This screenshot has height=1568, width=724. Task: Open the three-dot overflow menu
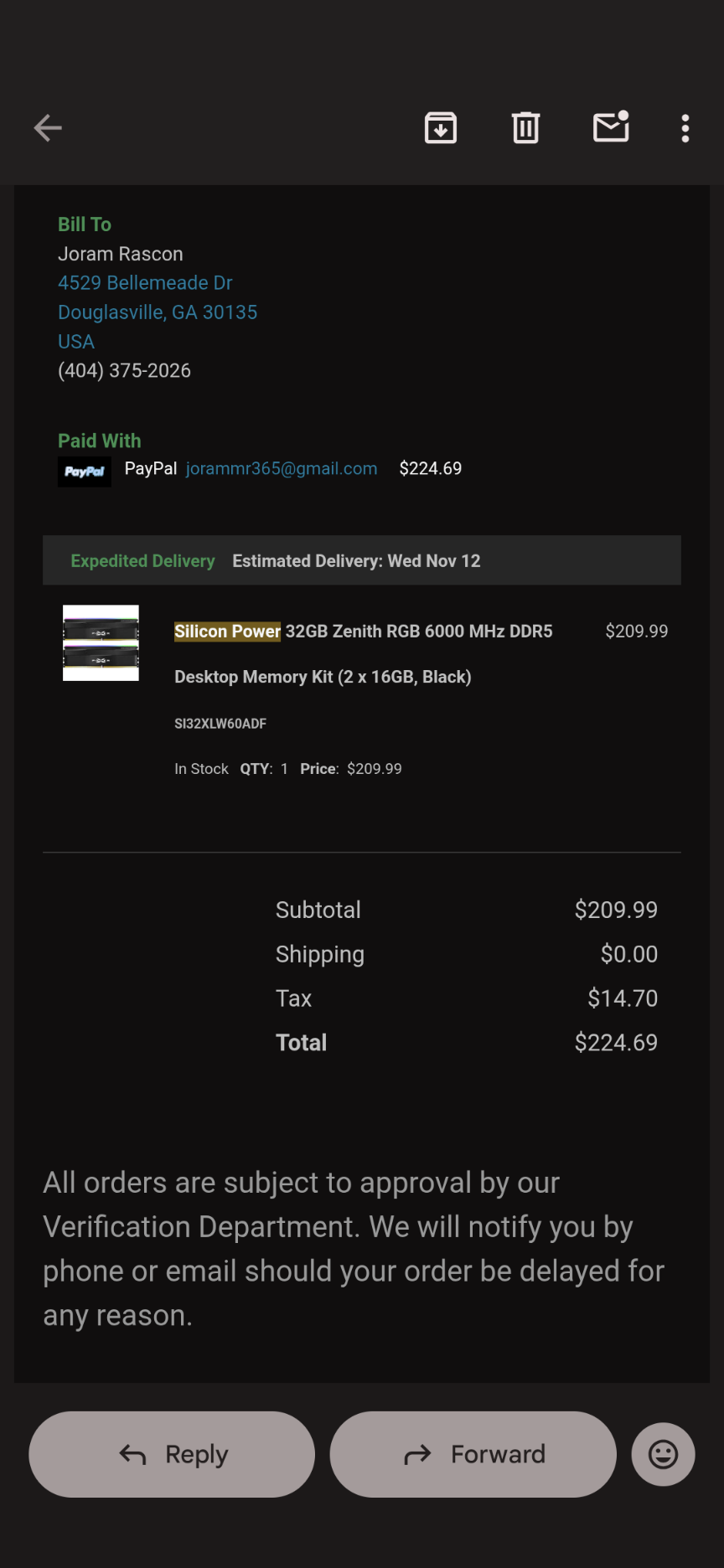tap(685, 128)
